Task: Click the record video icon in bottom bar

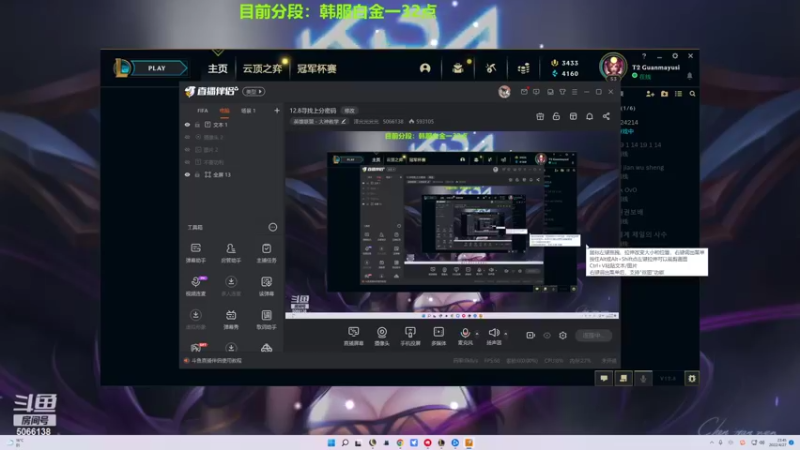Action: [x=531, y=335]
